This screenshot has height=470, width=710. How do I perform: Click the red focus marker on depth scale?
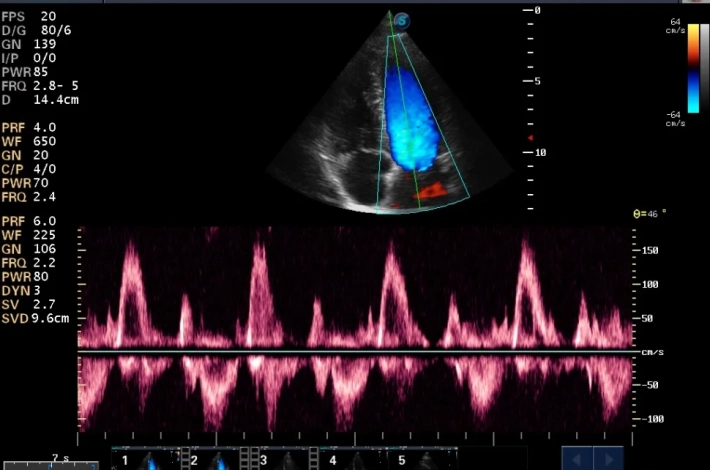coord(531,138)
